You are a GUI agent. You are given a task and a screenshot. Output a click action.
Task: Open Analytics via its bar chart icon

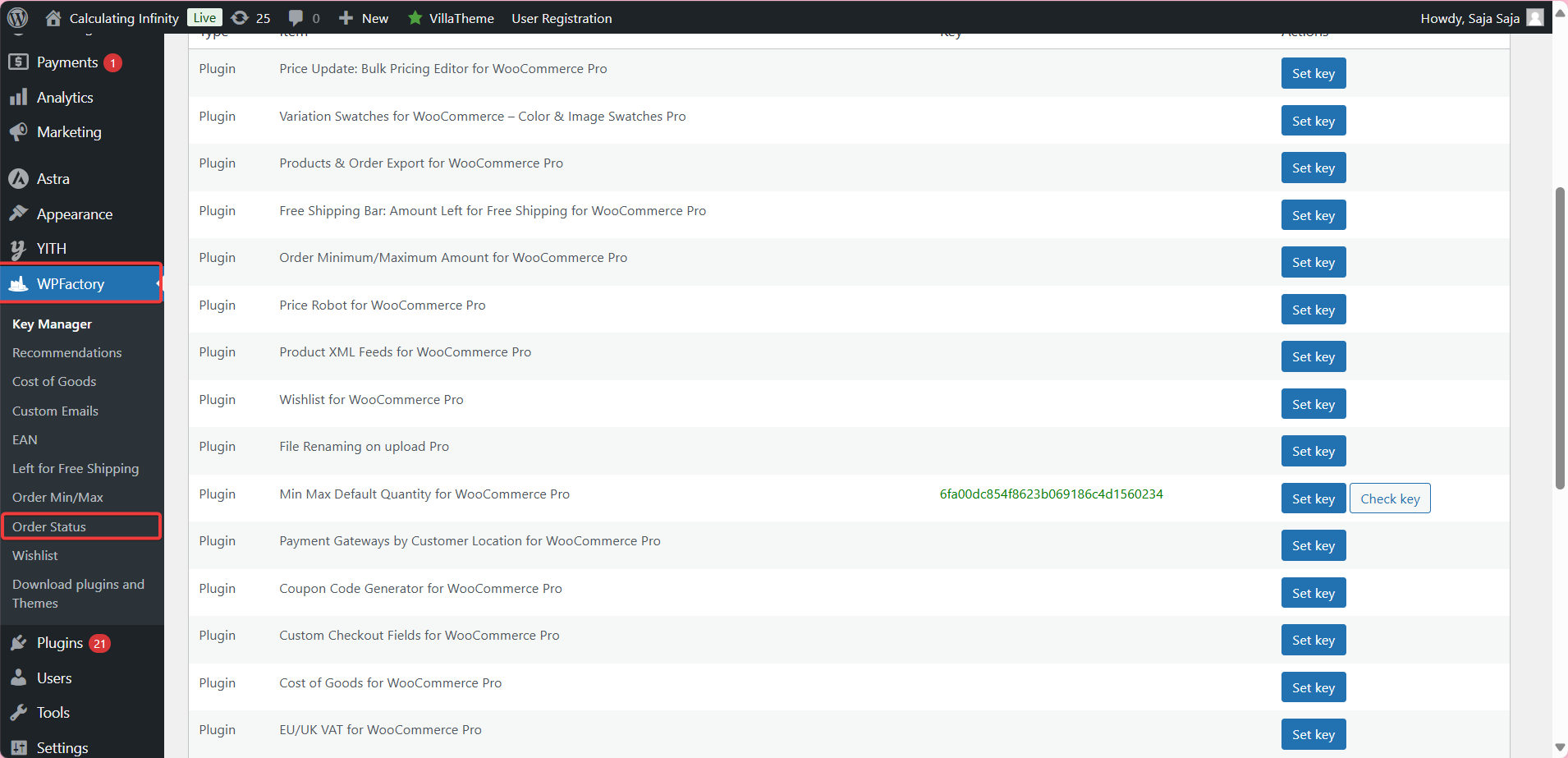[x=18, y=98]
